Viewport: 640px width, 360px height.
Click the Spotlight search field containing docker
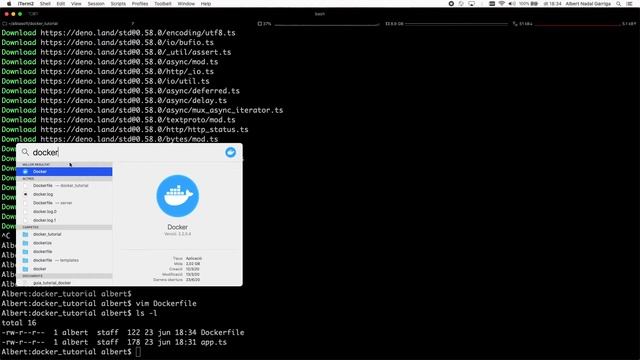(127, 152)
